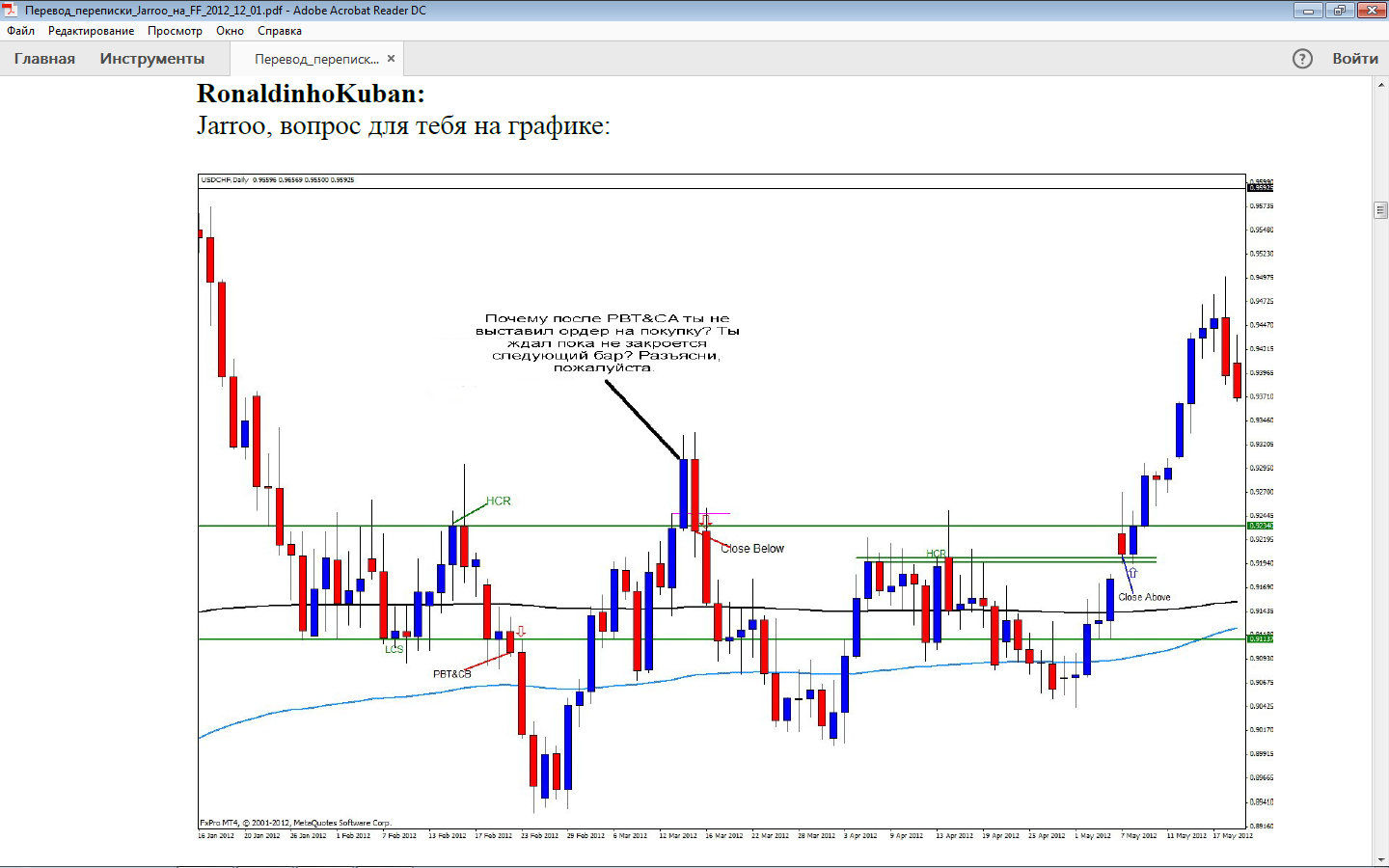Restore down the Acrobat Reader window

pyautogui.click(x=1339, y=11)
